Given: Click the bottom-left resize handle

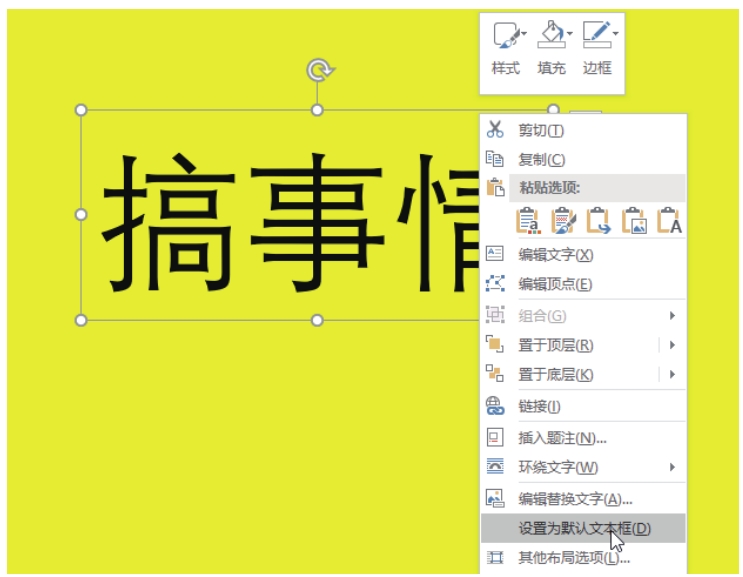Looking at the screenshot, I should click(x=81, y=320).
